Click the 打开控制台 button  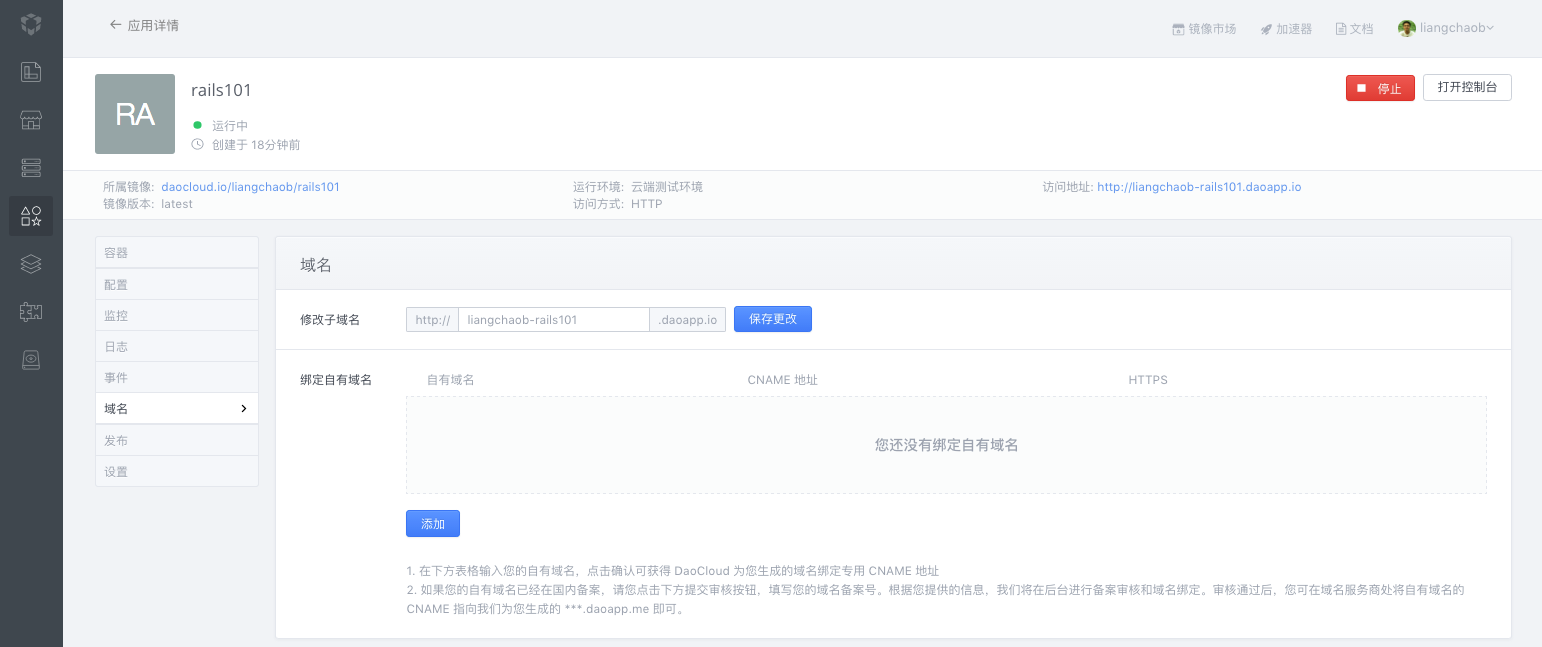click(x=1467, y=87)
